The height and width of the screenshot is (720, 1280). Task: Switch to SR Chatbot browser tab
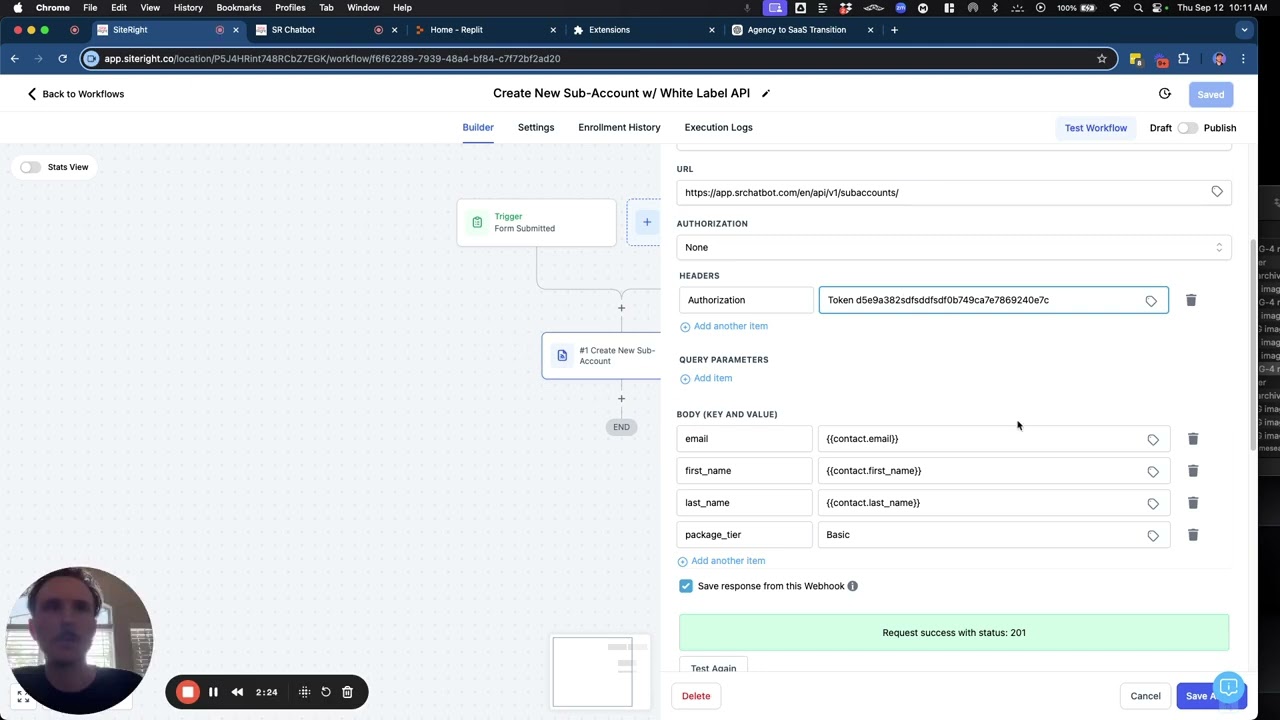(325, 30)
